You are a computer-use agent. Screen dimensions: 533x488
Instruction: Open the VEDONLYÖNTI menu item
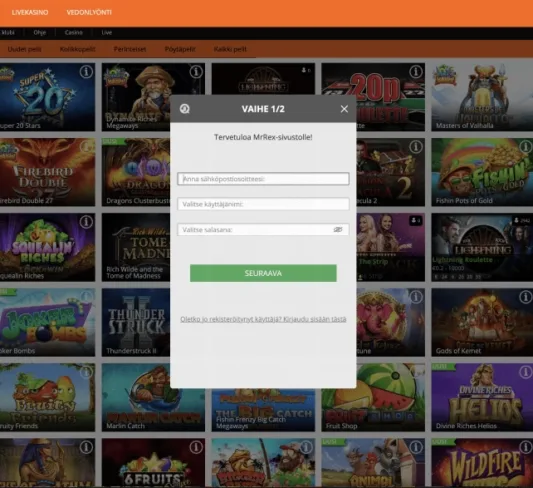coord(89,13)
